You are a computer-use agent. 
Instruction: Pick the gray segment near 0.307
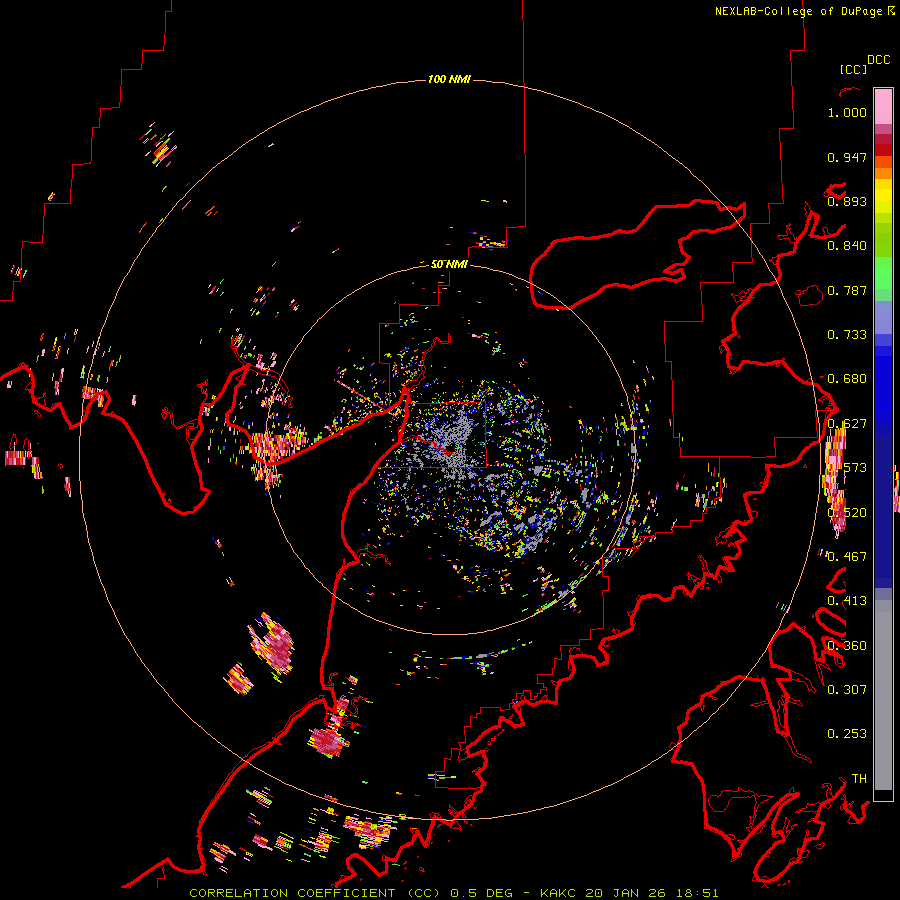point(883,700)
